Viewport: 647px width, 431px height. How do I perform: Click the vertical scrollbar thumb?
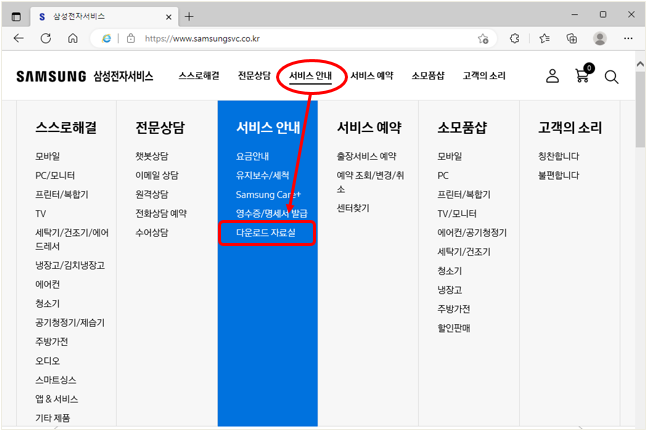[x=640, y=109]
